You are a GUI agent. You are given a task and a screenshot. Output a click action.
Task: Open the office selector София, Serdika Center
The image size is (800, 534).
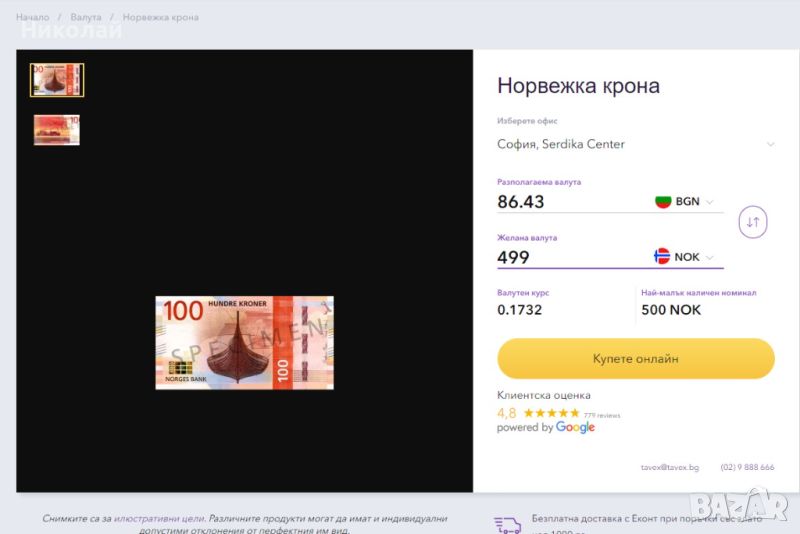click(x=636, y=144)
